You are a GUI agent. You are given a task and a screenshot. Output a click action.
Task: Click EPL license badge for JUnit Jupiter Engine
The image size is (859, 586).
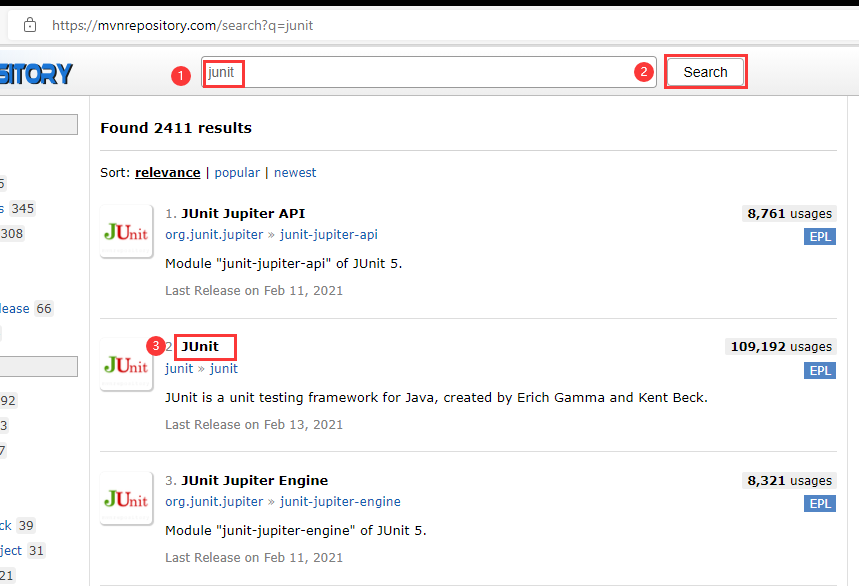tap(820, 503)
